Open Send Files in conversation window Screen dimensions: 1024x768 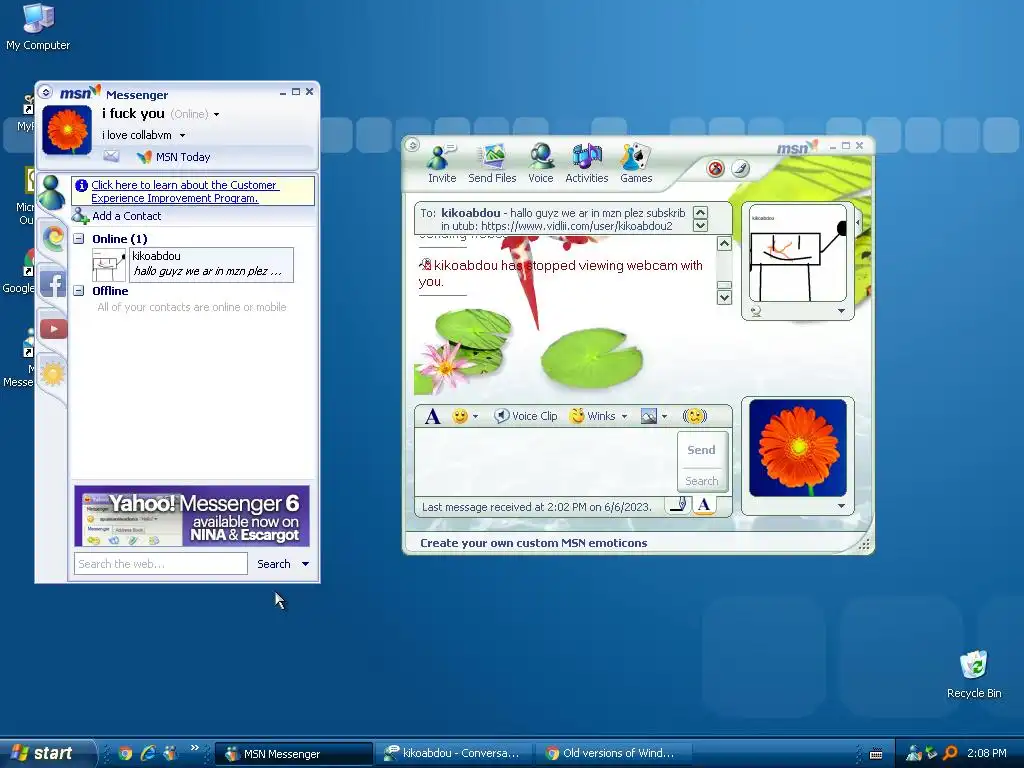(x=492, y=164)
